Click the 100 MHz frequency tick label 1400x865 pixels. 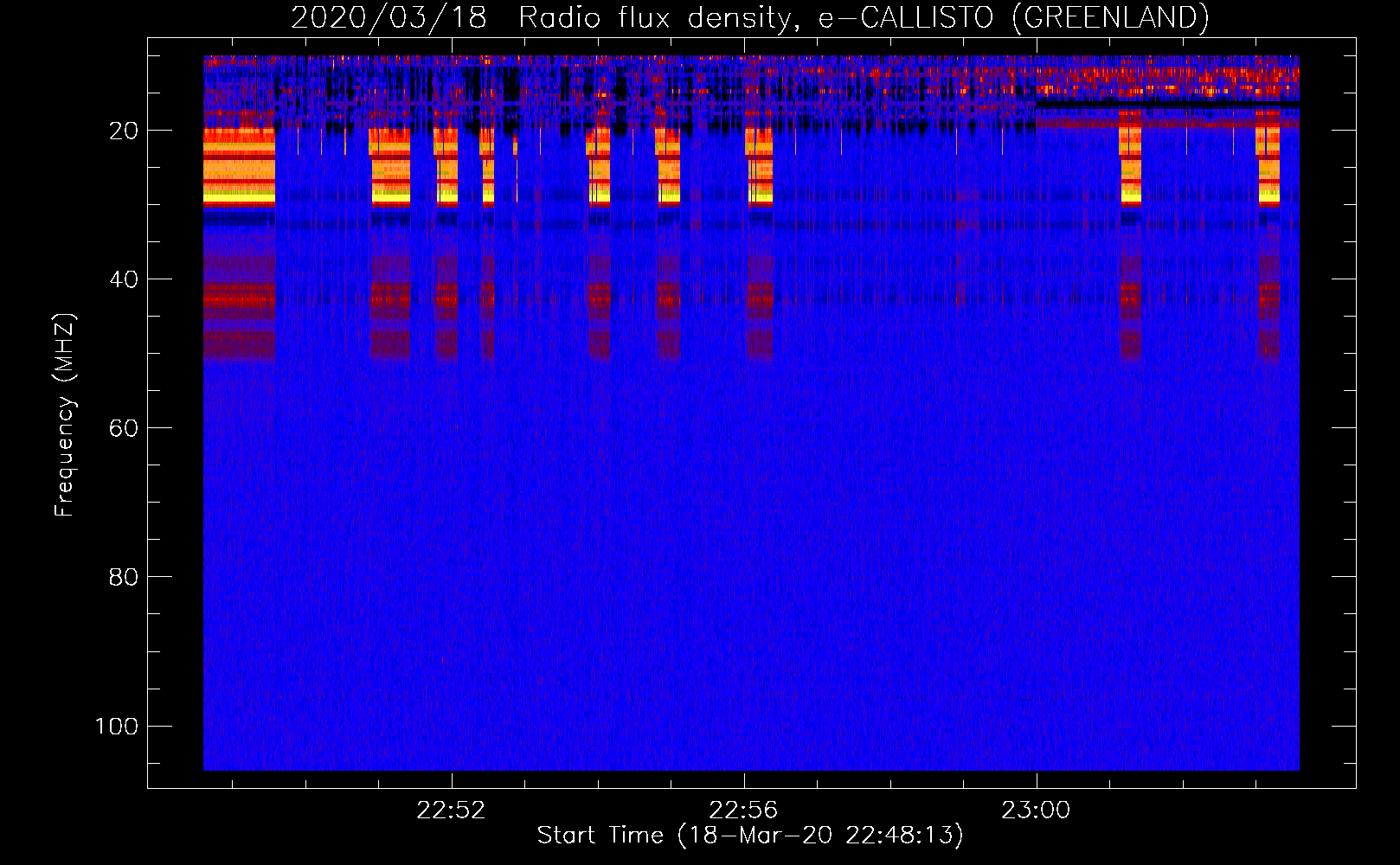[117, 726]
